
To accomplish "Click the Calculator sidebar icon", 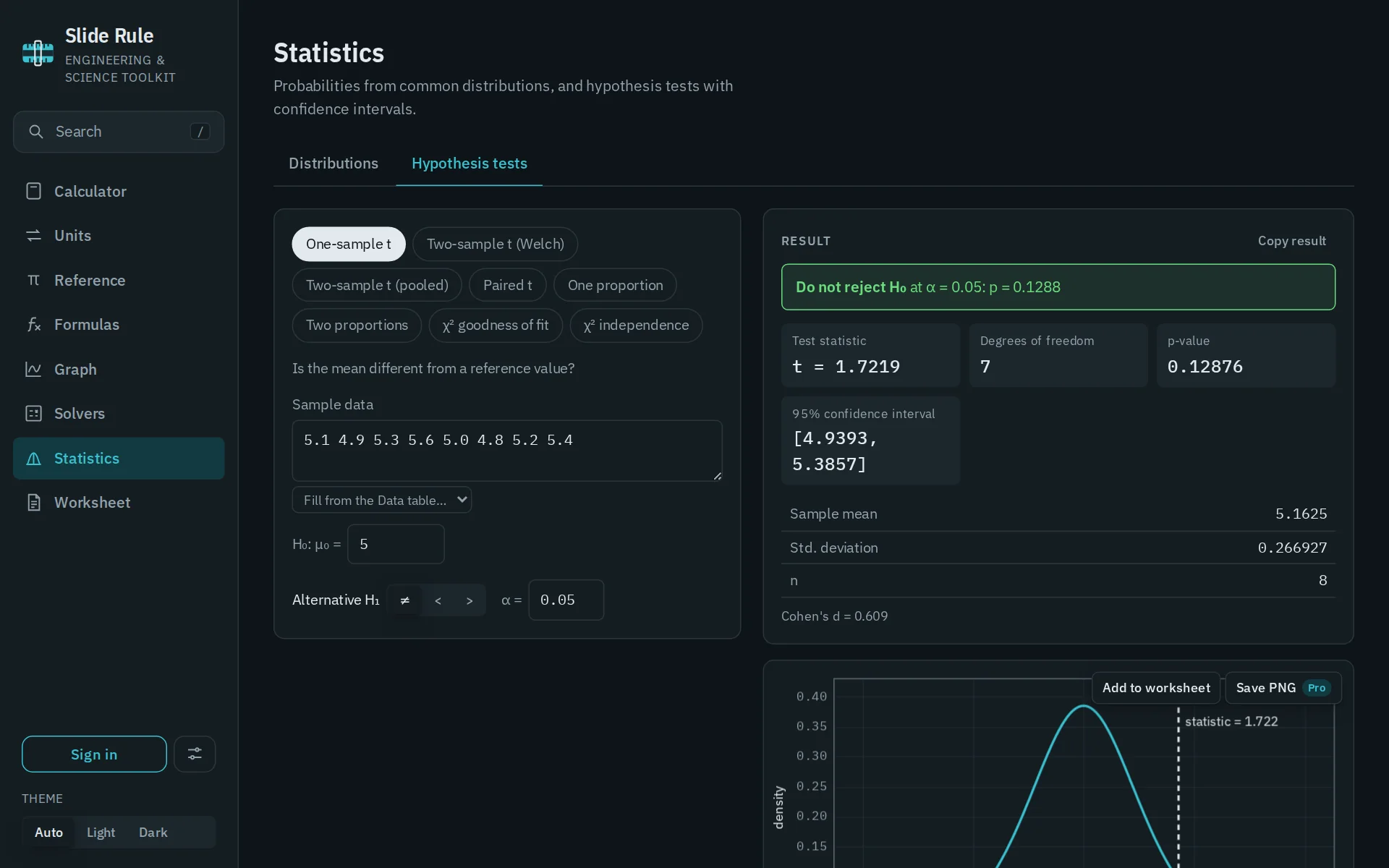I will [33, 191].
